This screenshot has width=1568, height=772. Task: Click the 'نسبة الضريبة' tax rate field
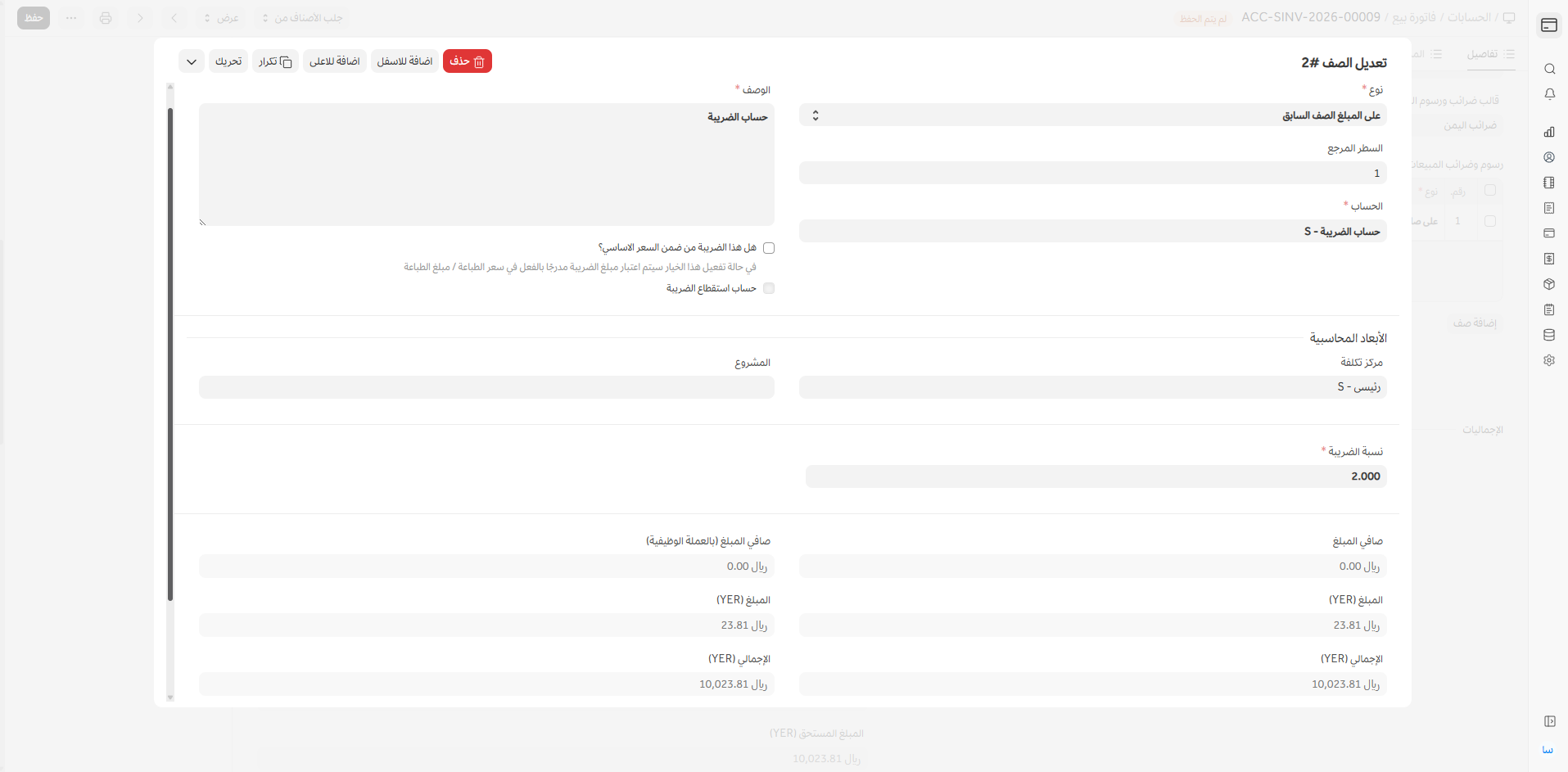[1096, 476]
